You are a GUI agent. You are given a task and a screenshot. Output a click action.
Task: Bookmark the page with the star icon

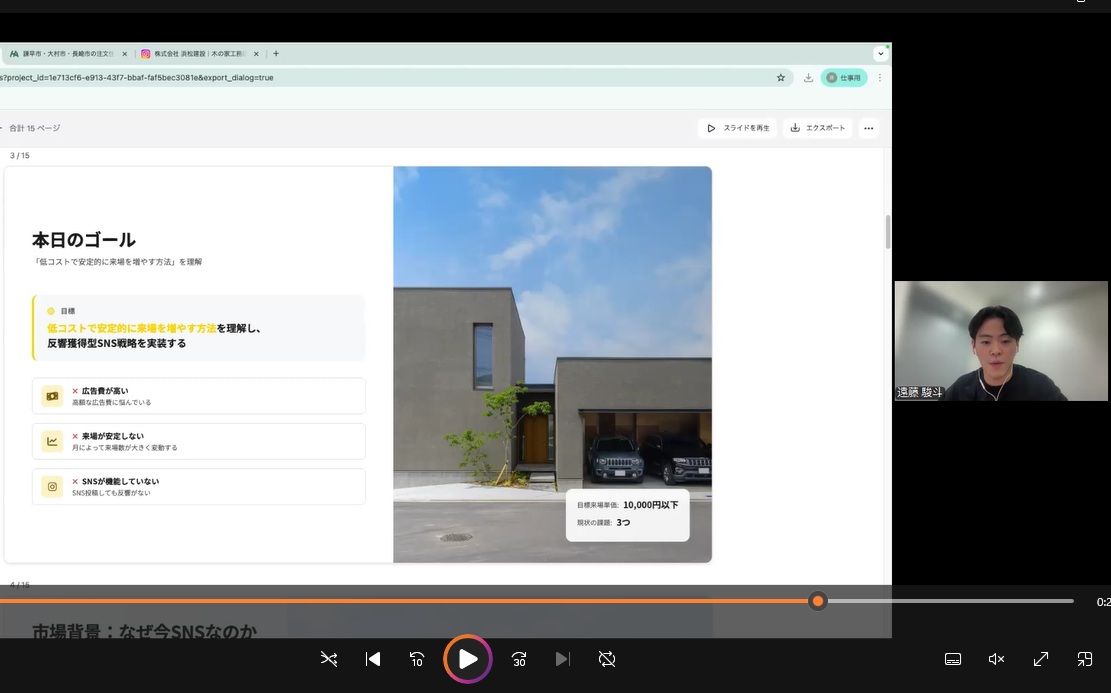pyautogui.click(x=781, y=77)
